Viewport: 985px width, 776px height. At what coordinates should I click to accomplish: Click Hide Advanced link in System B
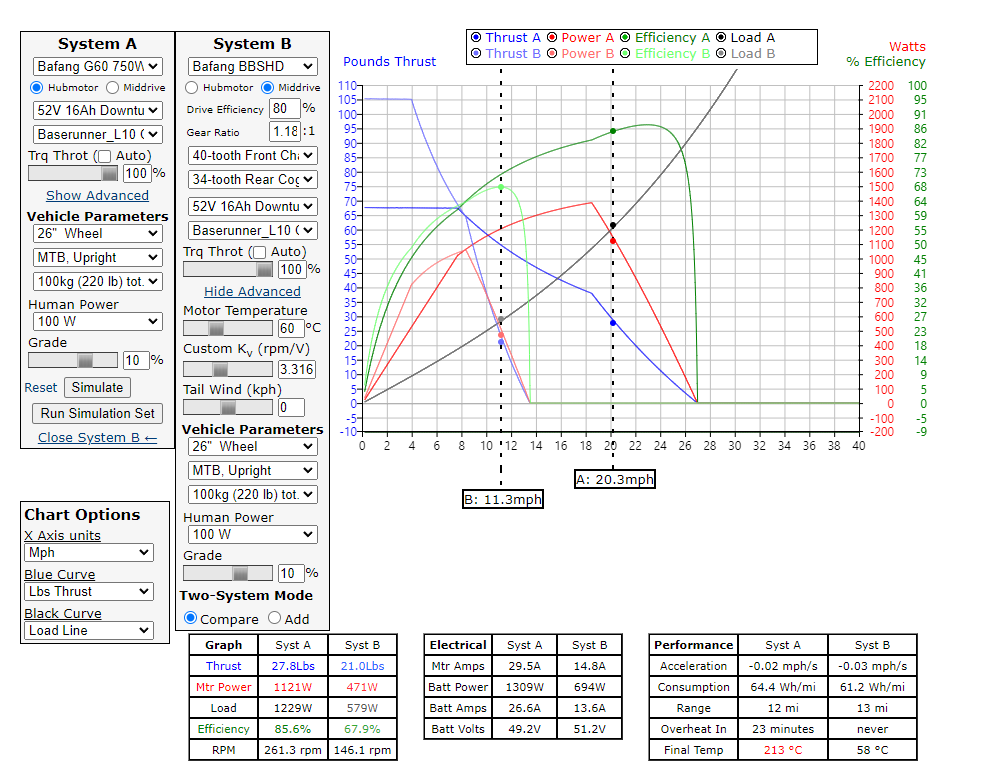tap(252, 292)
